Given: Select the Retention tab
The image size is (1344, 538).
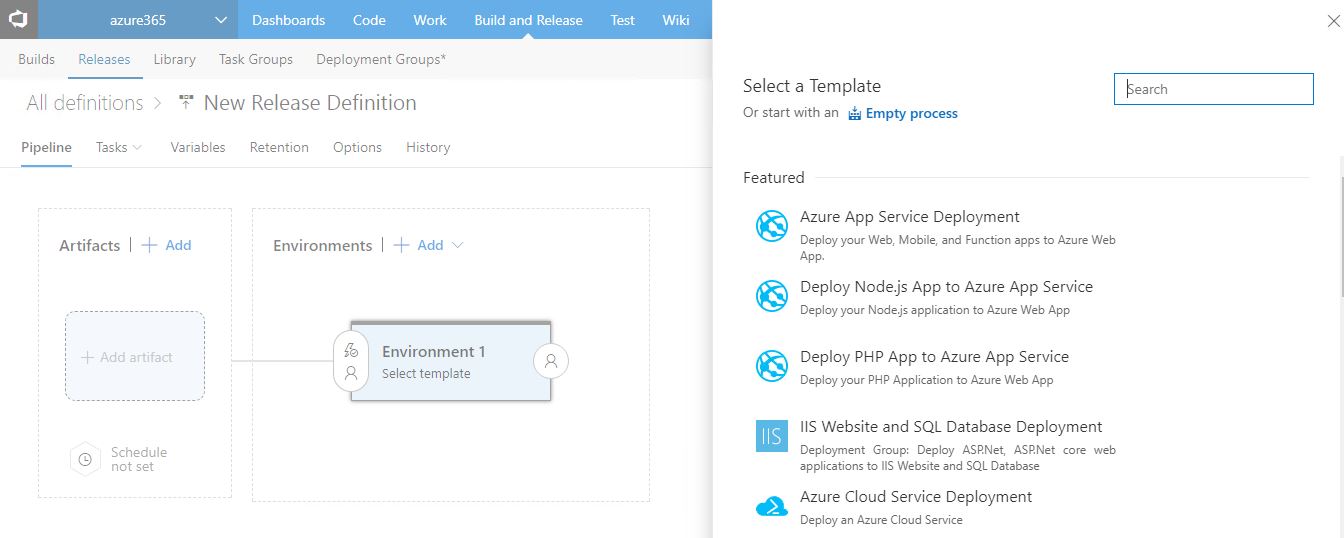Looking at the screenshot, I should coord(279,147).
